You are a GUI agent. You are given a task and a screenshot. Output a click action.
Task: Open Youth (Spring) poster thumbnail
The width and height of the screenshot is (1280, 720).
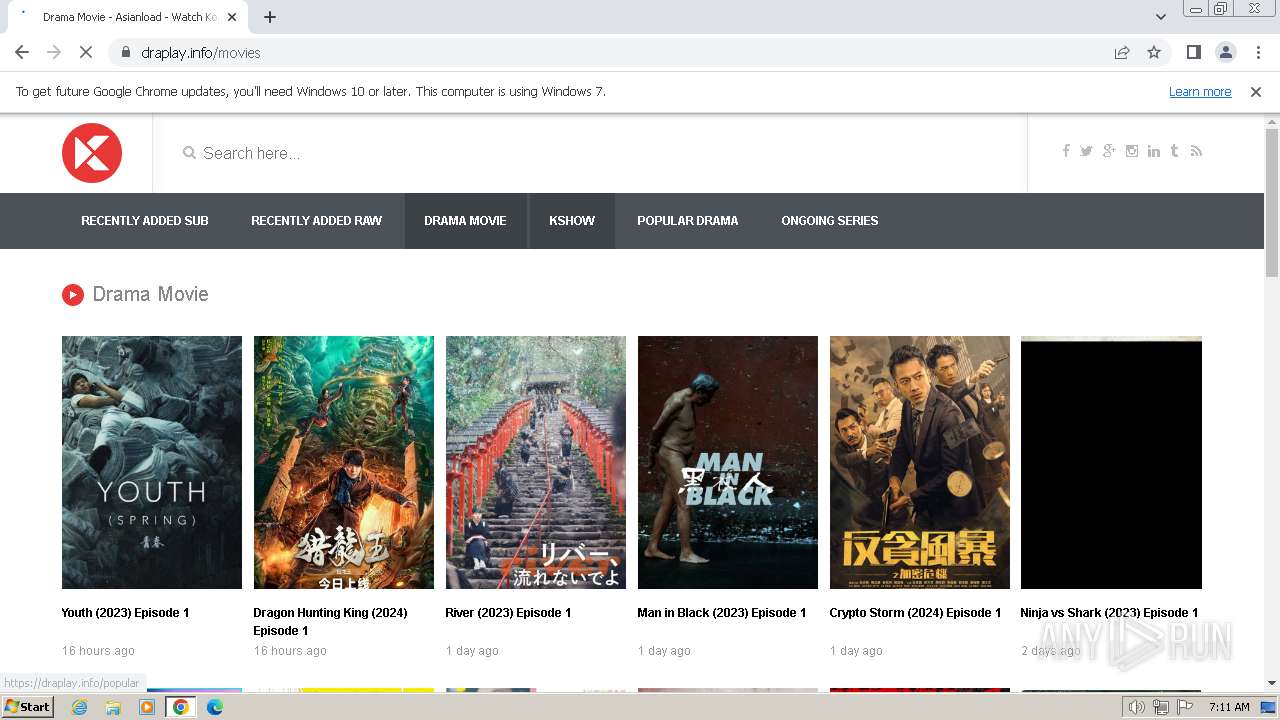[152, 462]
